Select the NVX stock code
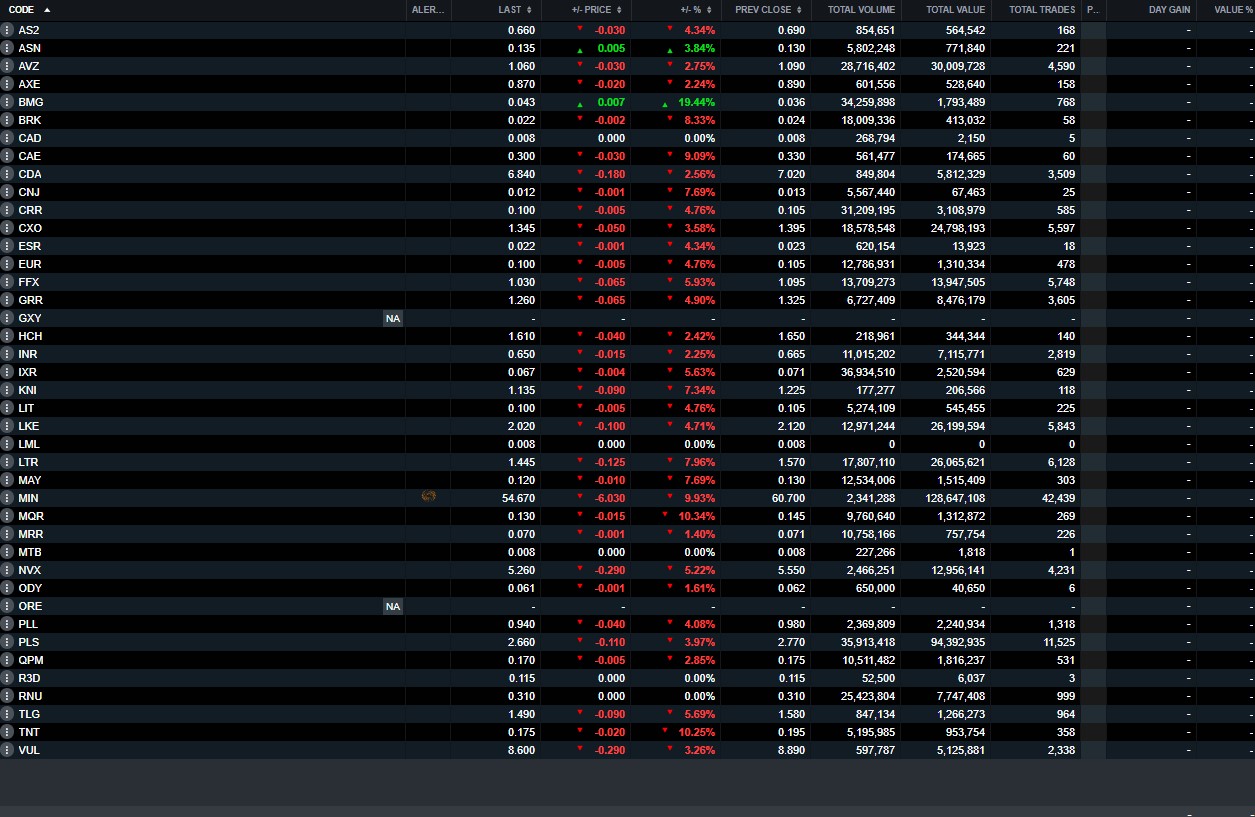The height and width of the screenshot is (817, 1255). coord(30,570)
